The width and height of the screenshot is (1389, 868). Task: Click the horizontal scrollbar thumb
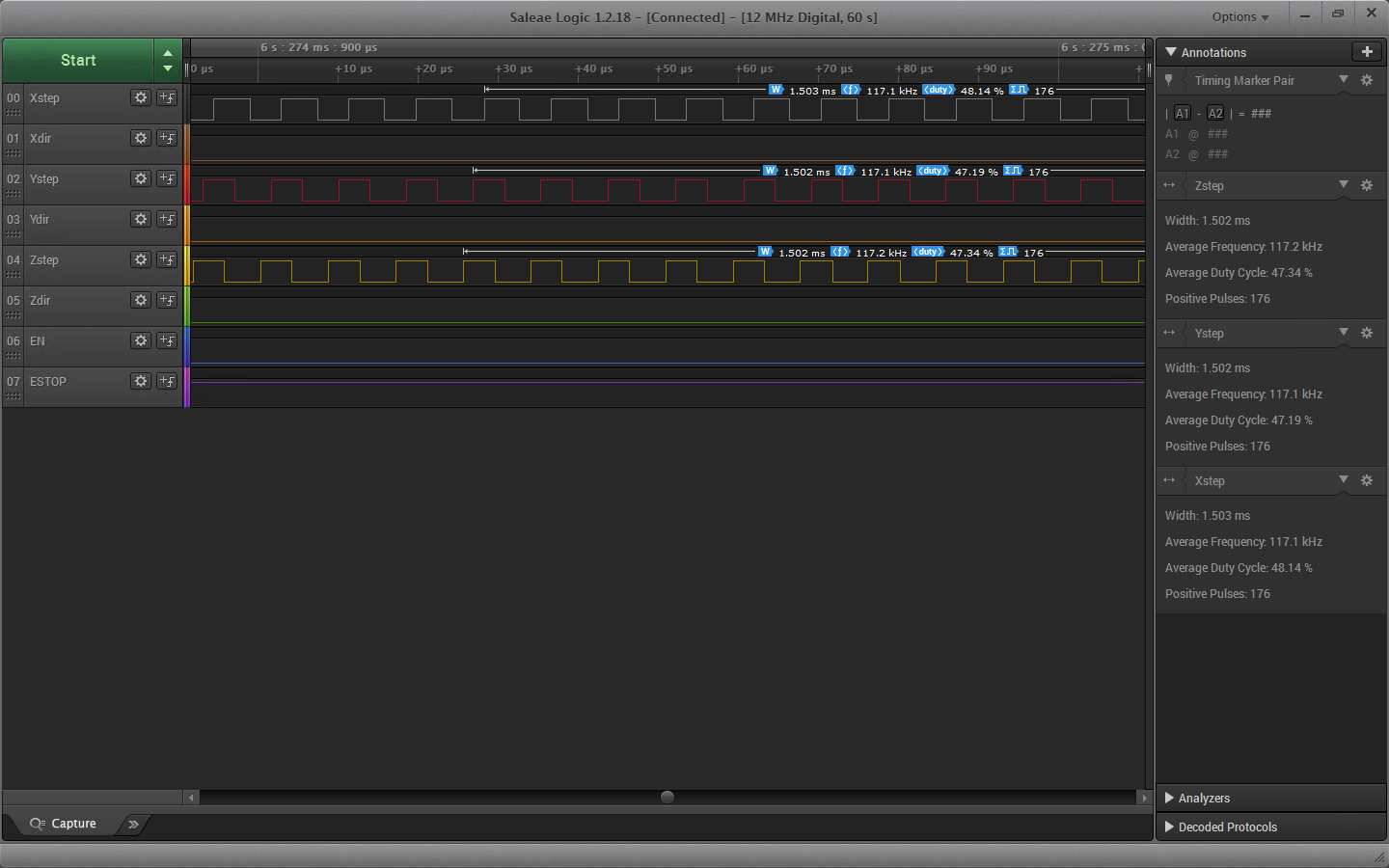coord(667,797)
